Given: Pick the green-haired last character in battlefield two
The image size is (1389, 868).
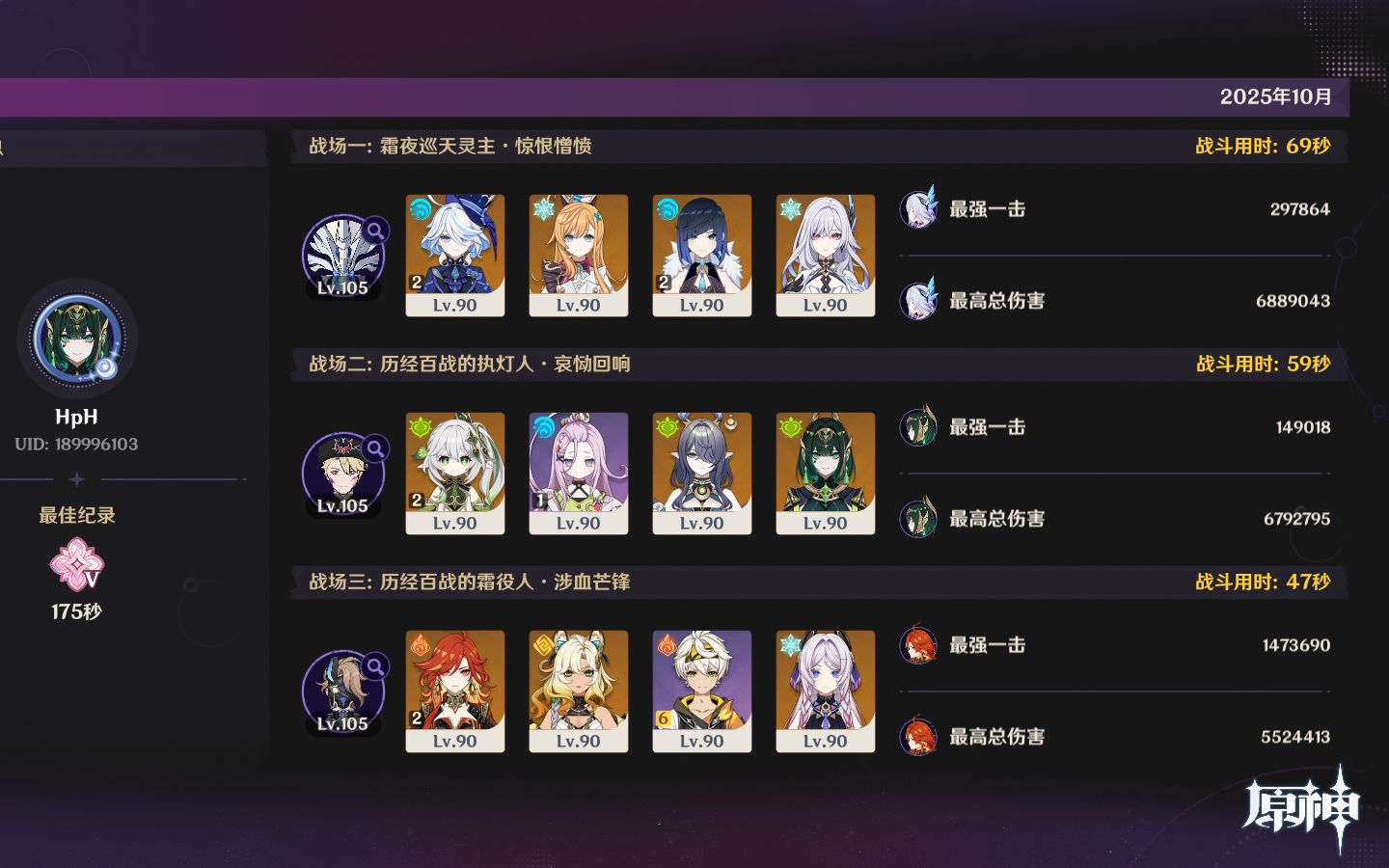Looking at the screenshot, I should 826,474.
